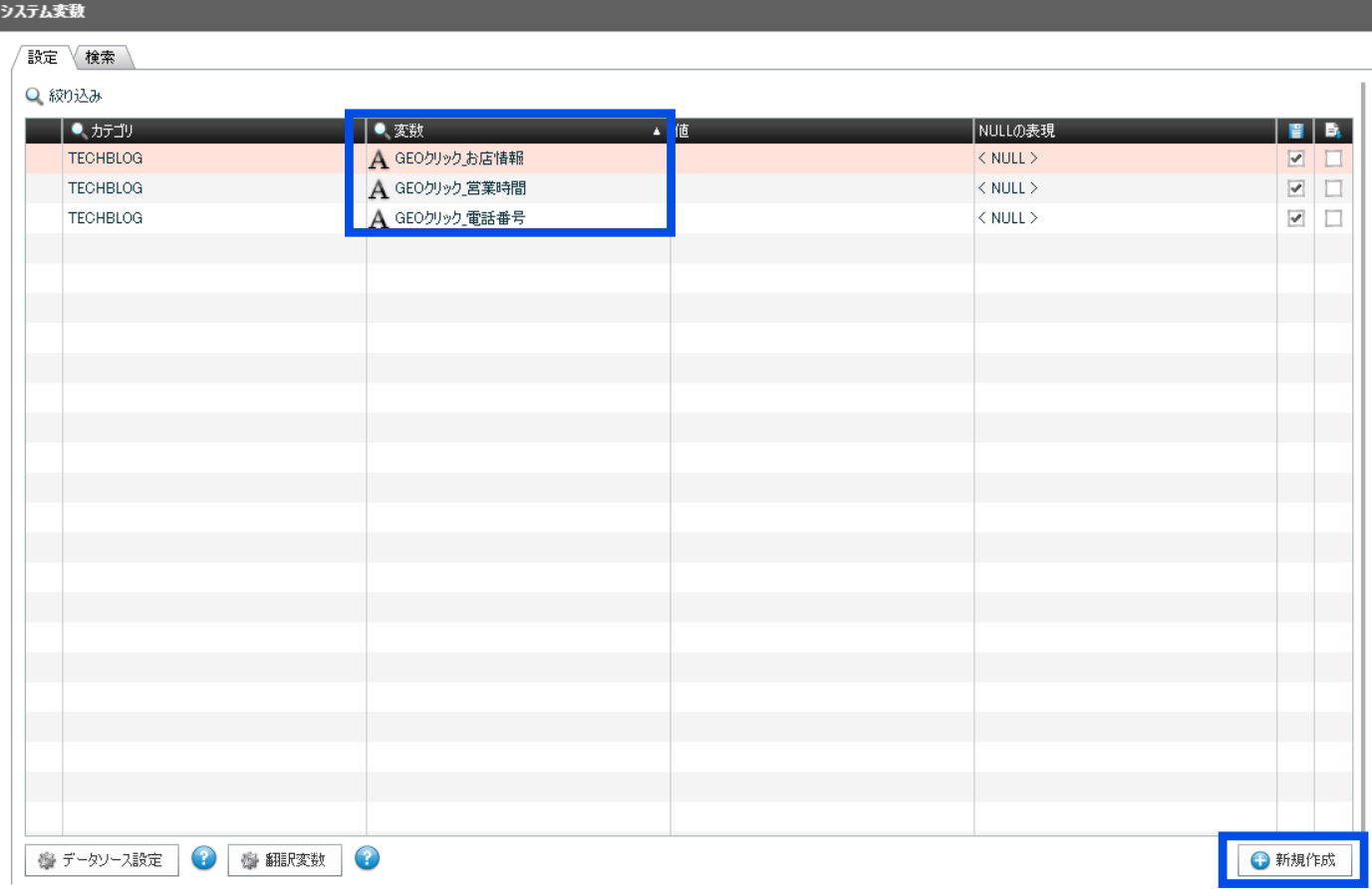
Task: Enable second checkbox for GEOクリック_電話番号 row
Action: [x=1333, y=218]
